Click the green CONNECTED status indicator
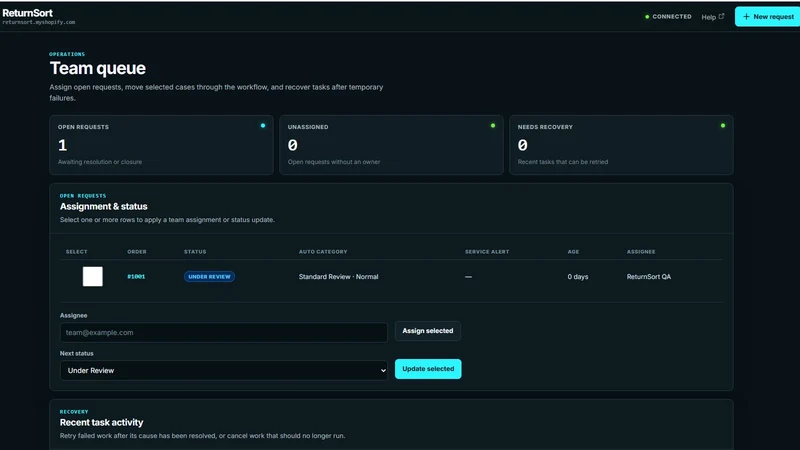The width and height of the screenshot is (800, 450). [668, 17]
